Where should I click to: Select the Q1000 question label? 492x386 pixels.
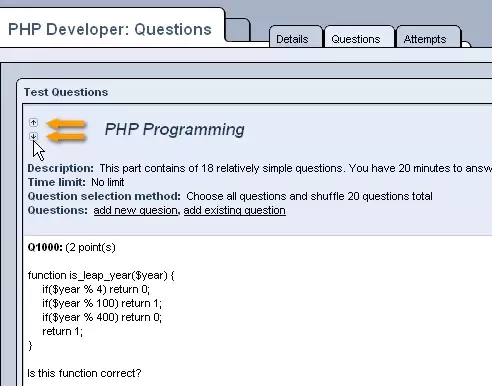(x=45, y=247)
